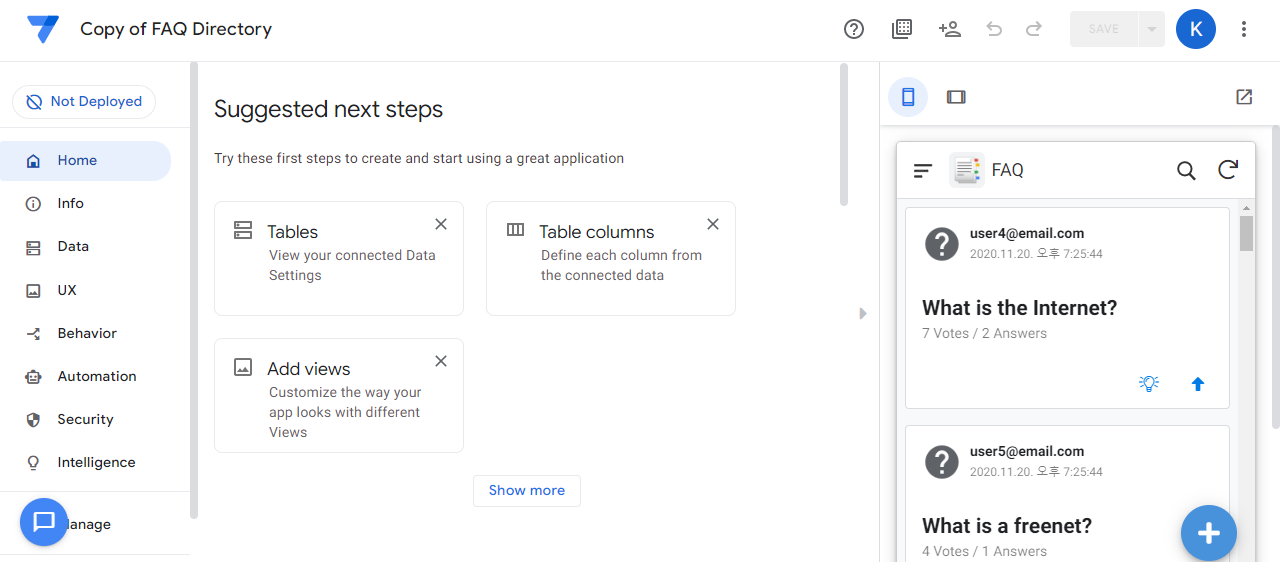Click the Tables card icon

point(243,230)
